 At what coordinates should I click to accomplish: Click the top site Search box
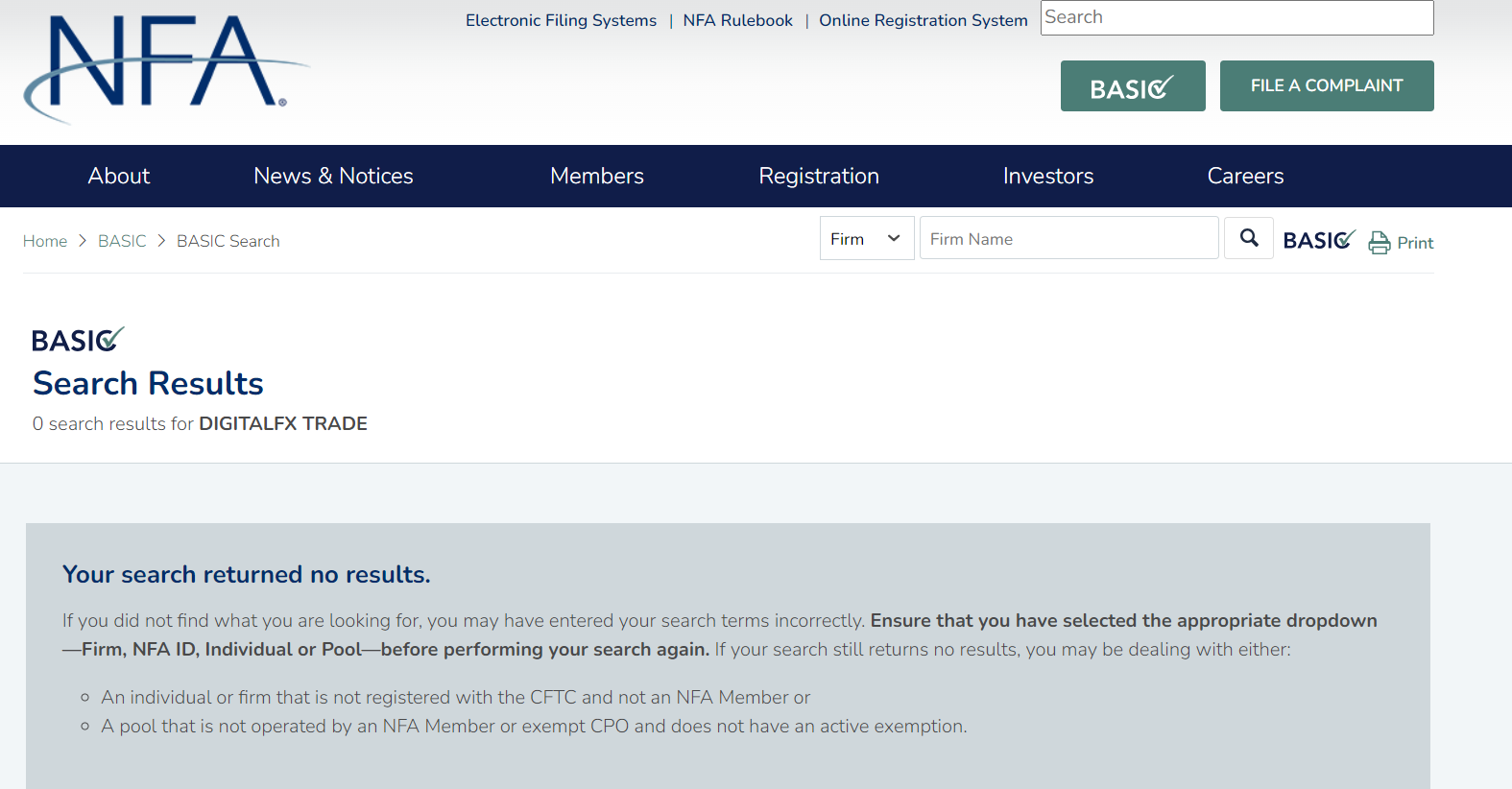(1236, 17)
